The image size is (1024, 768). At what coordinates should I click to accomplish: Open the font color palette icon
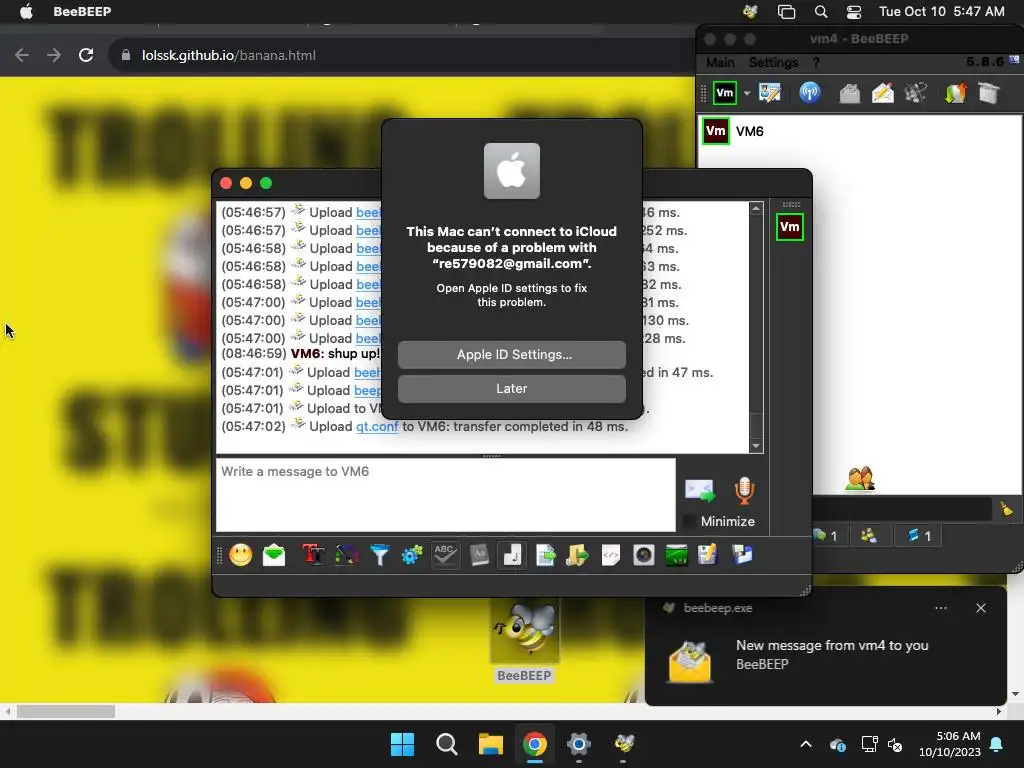click(346, 555)
